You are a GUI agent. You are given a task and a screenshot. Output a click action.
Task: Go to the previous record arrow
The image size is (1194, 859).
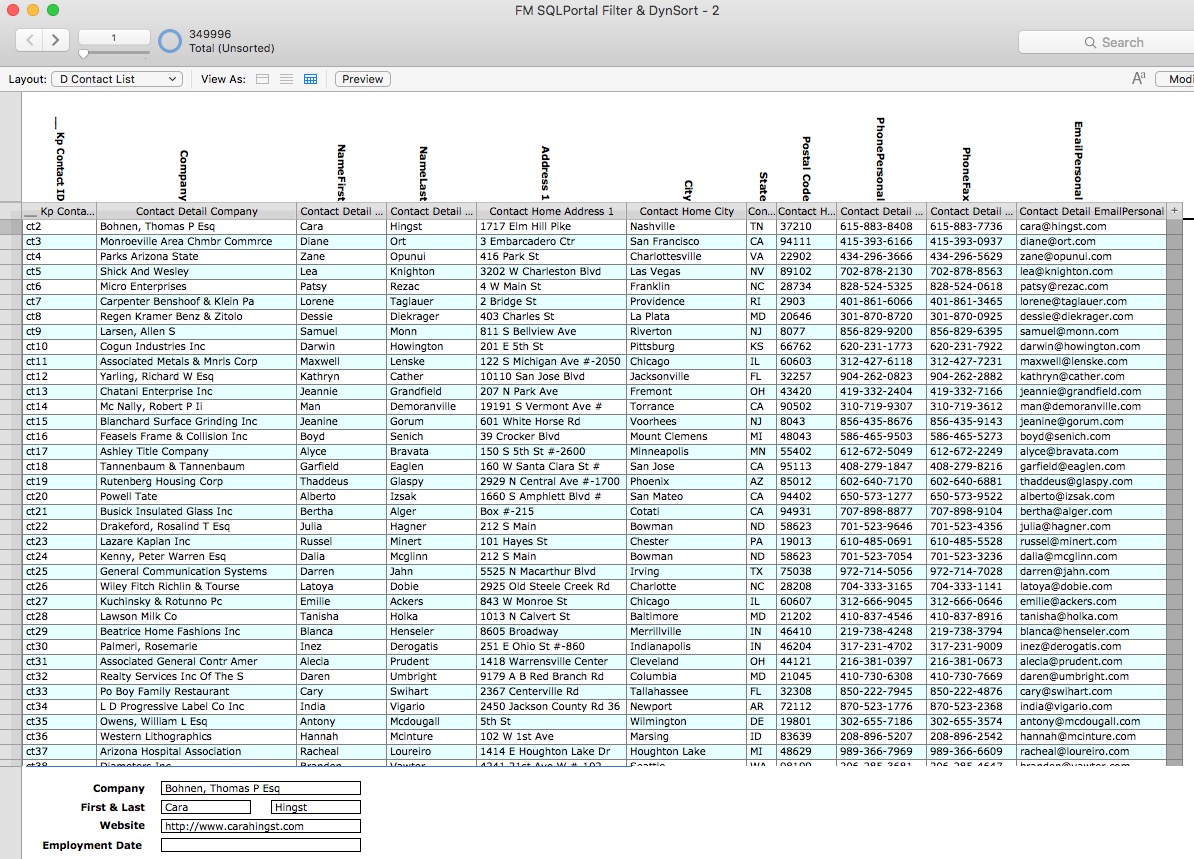click(30, 40)
